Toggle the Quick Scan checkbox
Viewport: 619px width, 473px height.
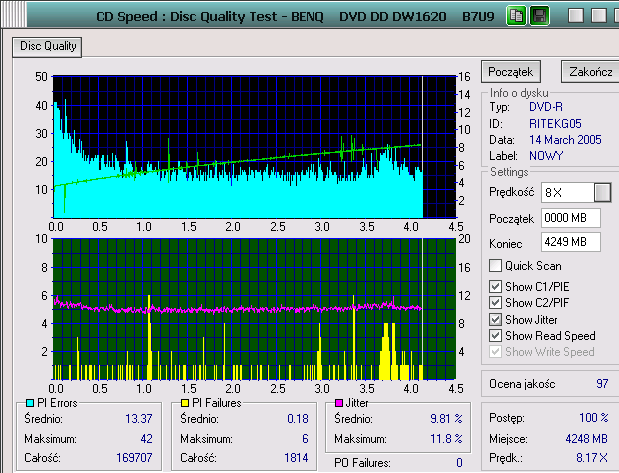(x=495, y=266)
